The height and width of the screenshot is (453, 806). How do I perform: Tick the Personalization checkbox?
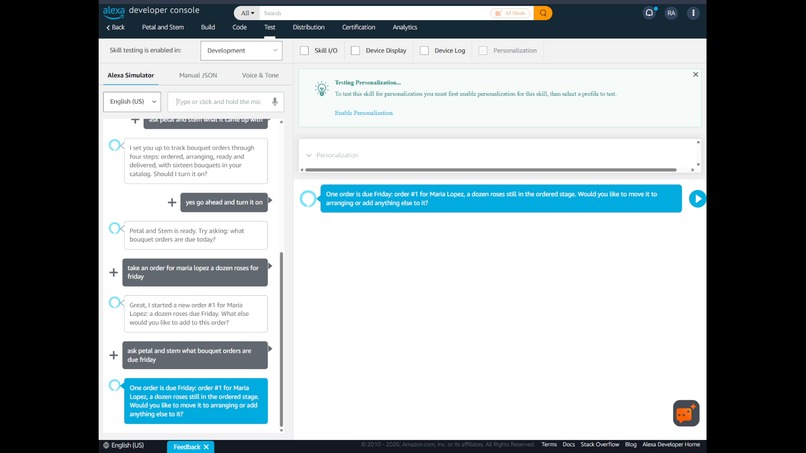tap(483, 50)
